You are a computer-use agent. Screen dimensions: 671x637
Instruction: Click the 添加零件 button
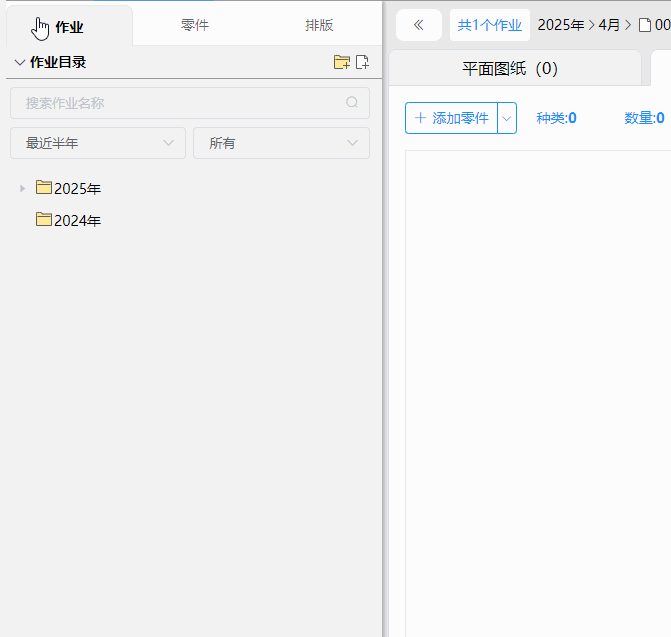point(451,118)
